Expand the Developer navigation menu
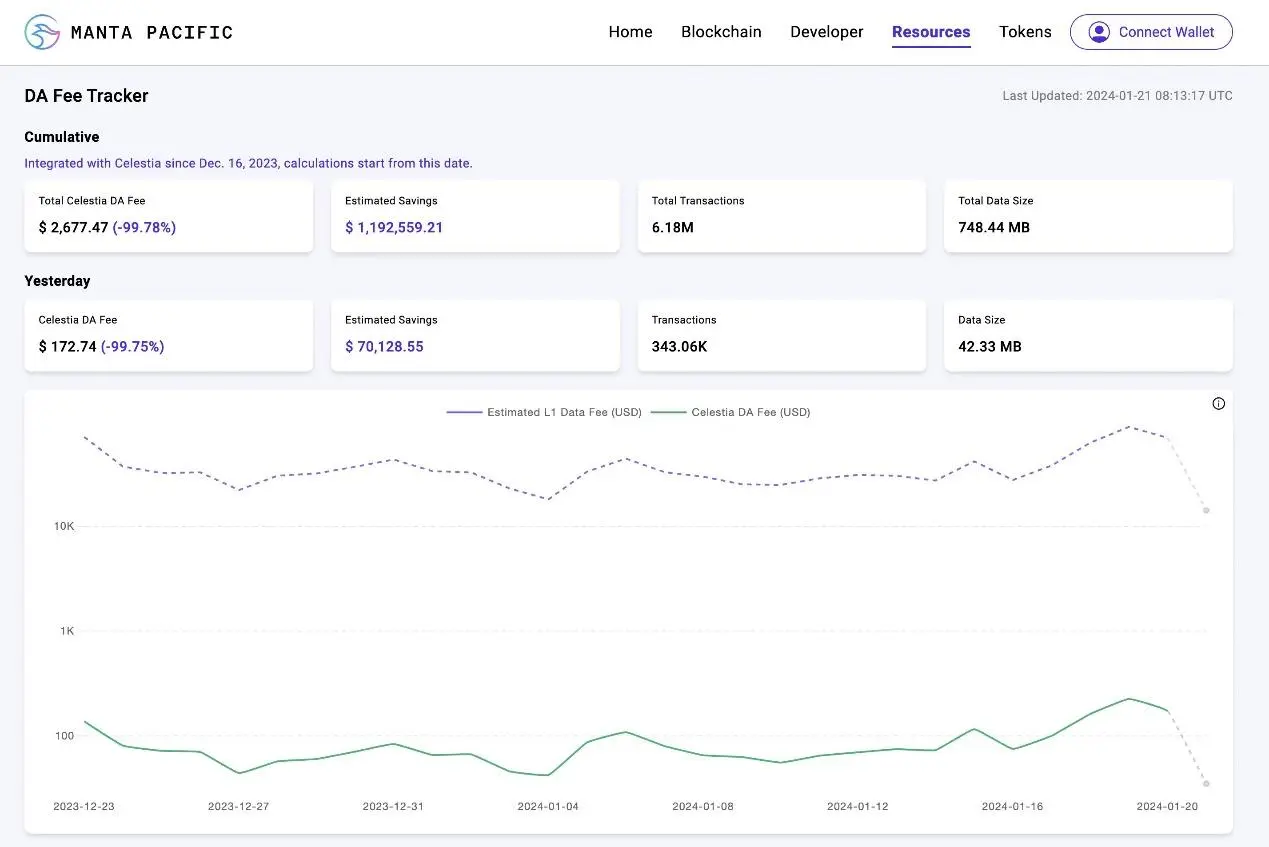 point(826,32)
